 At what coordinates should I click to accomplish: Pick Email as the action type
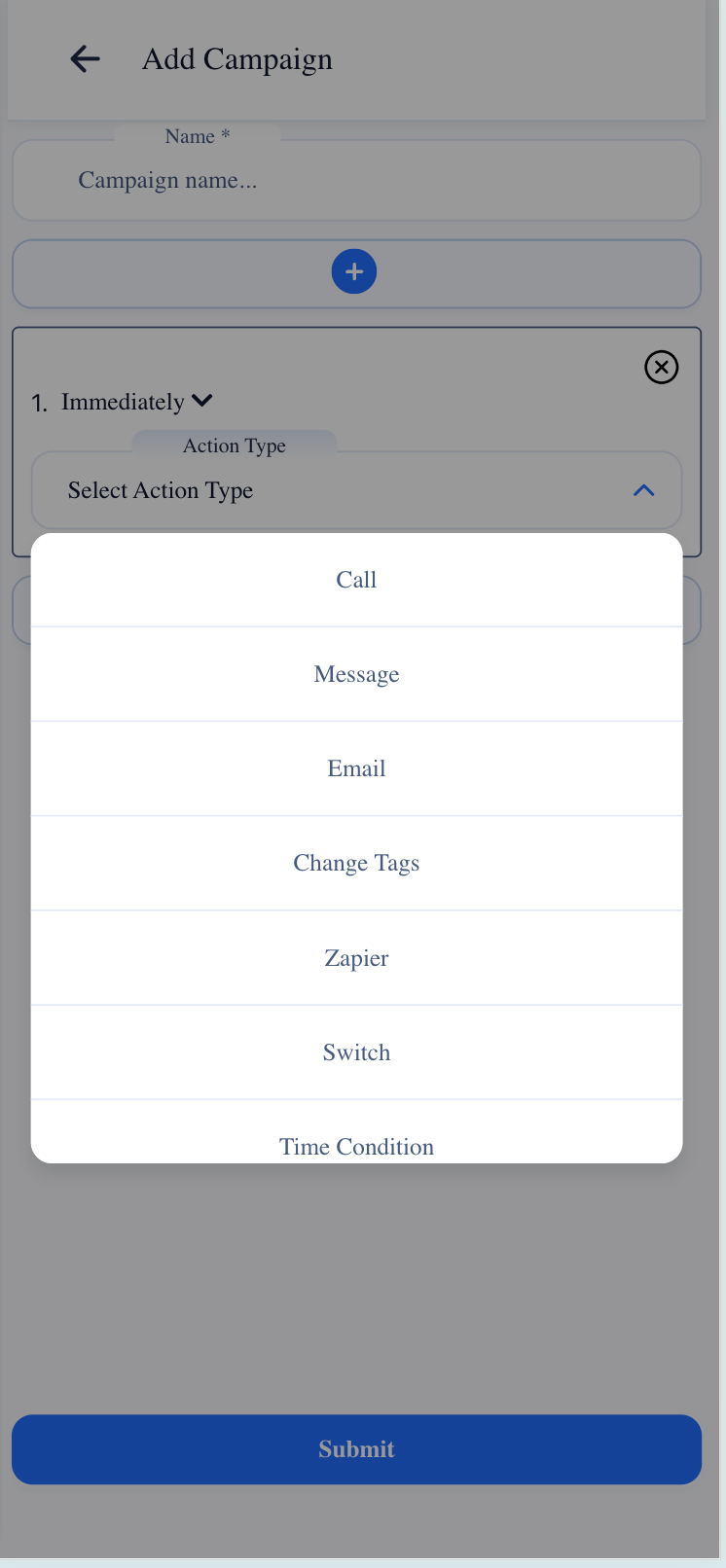(356, 768)
